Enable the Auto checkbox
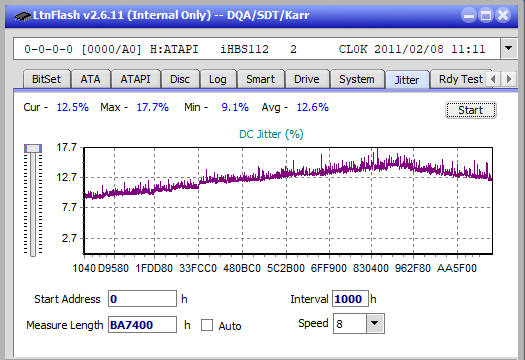 pyautogui.click(x=207, y=325)
